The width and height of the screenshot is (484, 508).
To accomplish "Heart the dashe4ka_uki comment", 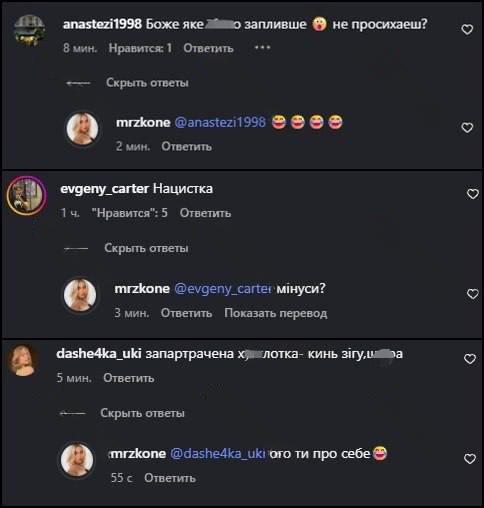I will click(x=470, y=359).
